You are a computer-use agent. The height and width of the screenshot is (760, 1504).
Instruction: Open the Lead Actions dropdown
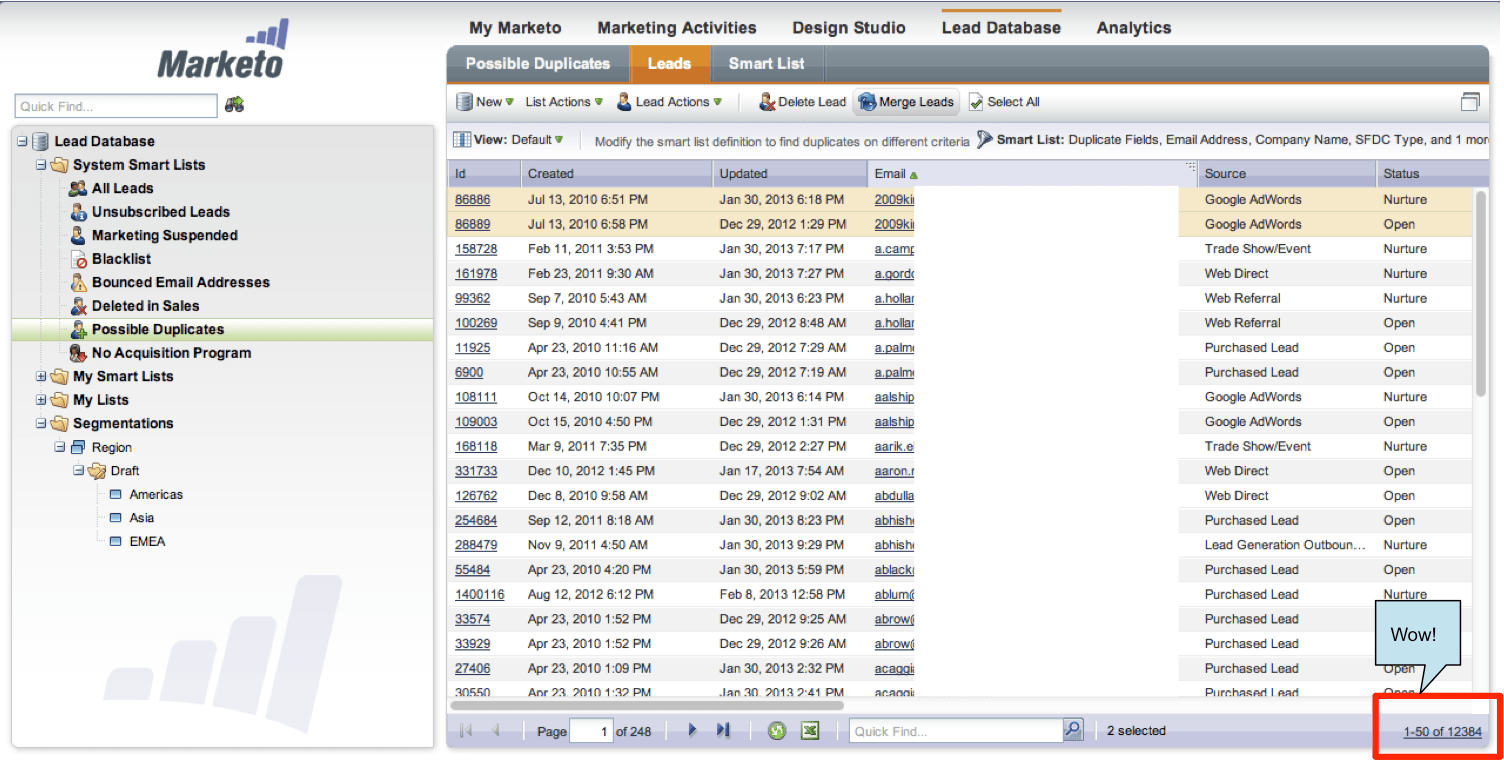pyautogui.click(x=668, y=102)
